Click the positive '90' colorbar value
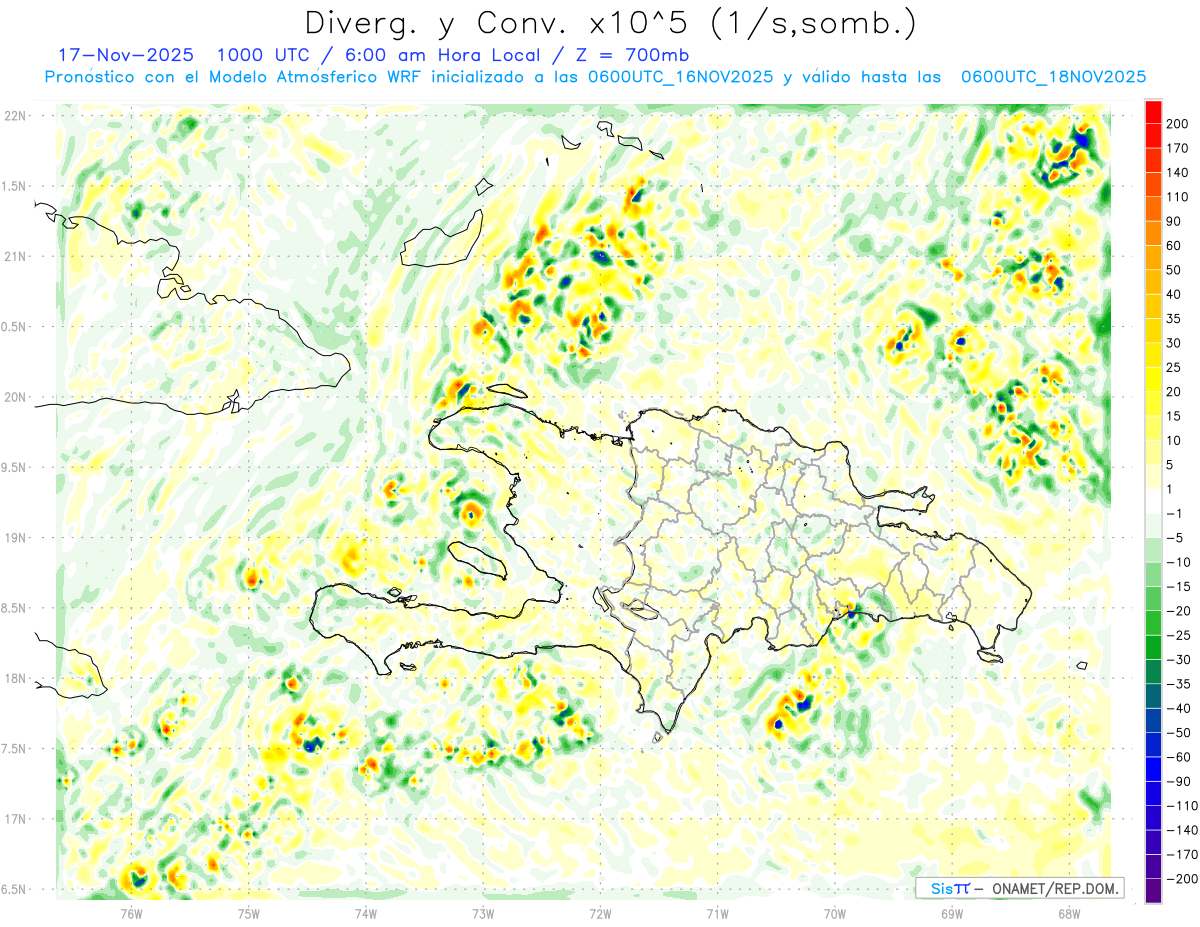Image resolution: width=1200 pixels, height=927 pixels. 1174,221
